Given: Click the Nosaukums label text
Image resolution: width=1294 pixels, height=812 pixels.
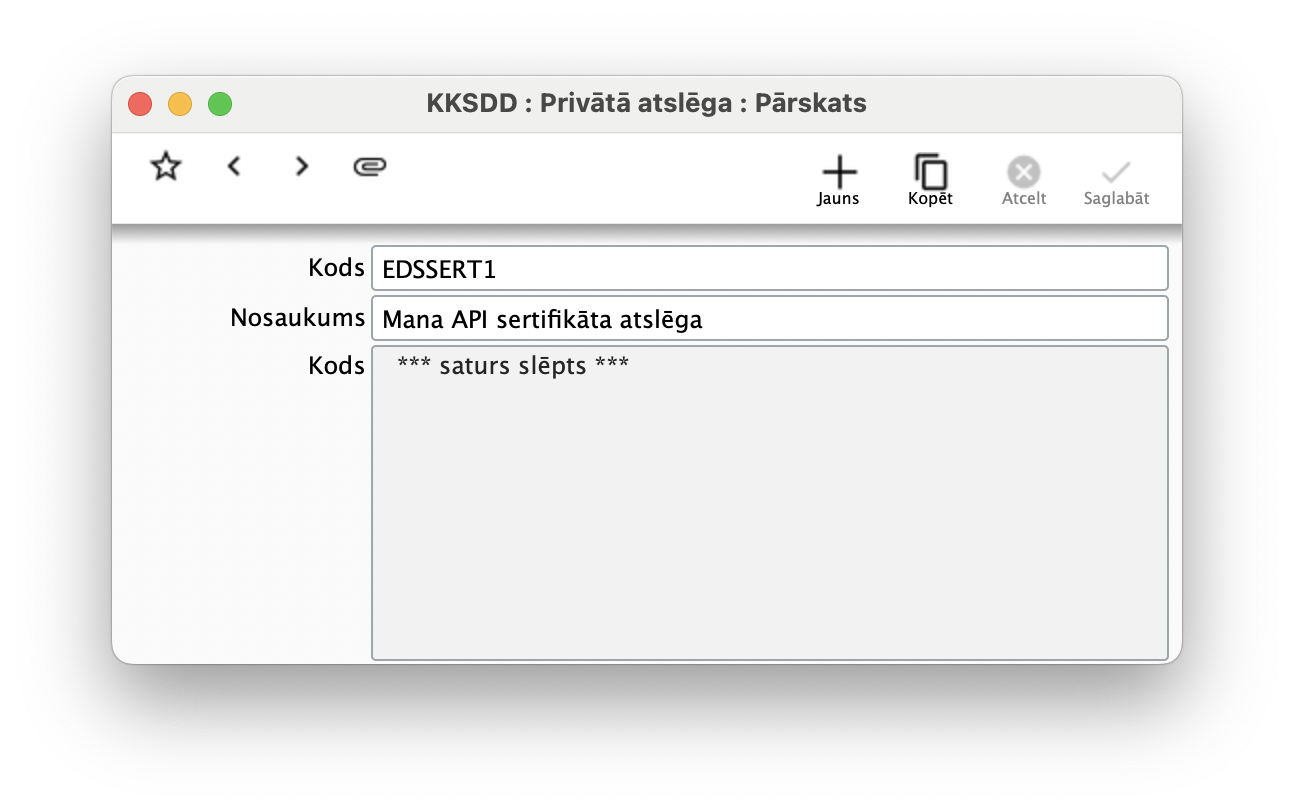Looking at the screenshot, I should pos(297,317).
